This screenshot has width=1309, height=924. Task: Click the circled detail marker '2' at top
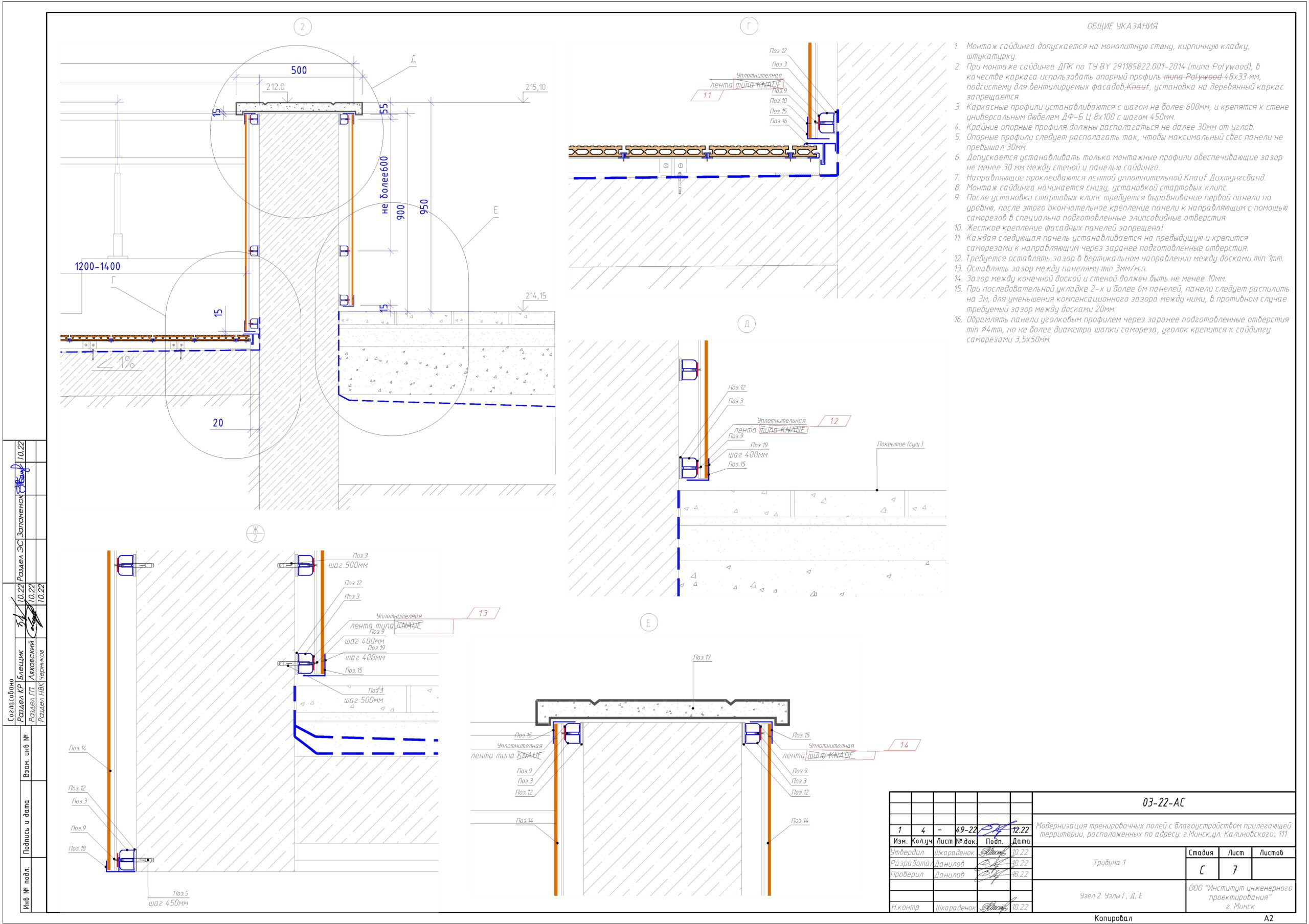(302, 26)
